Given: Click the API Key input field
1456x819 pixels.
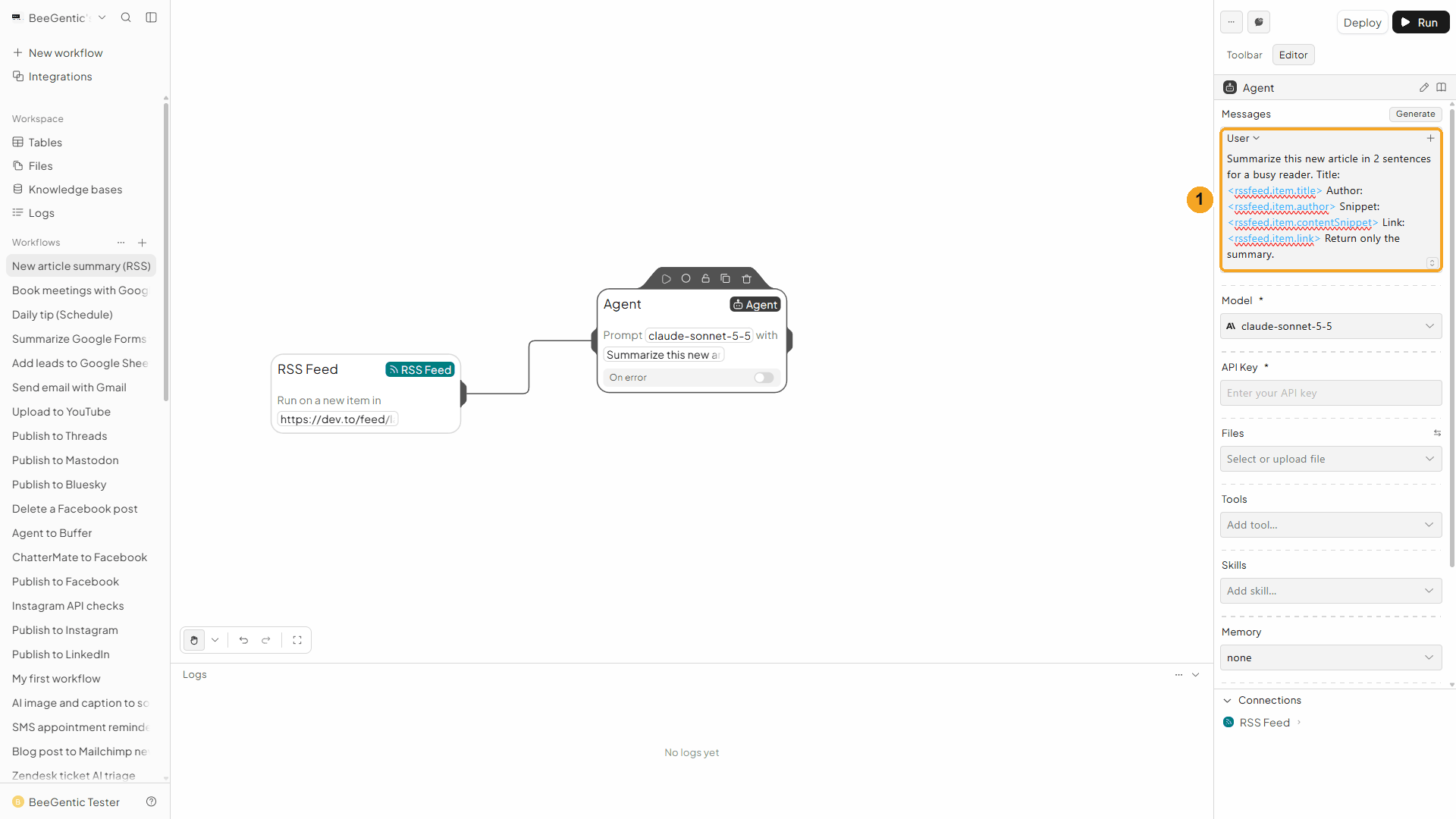Looking at the screenshot, I should [1331, 393].
